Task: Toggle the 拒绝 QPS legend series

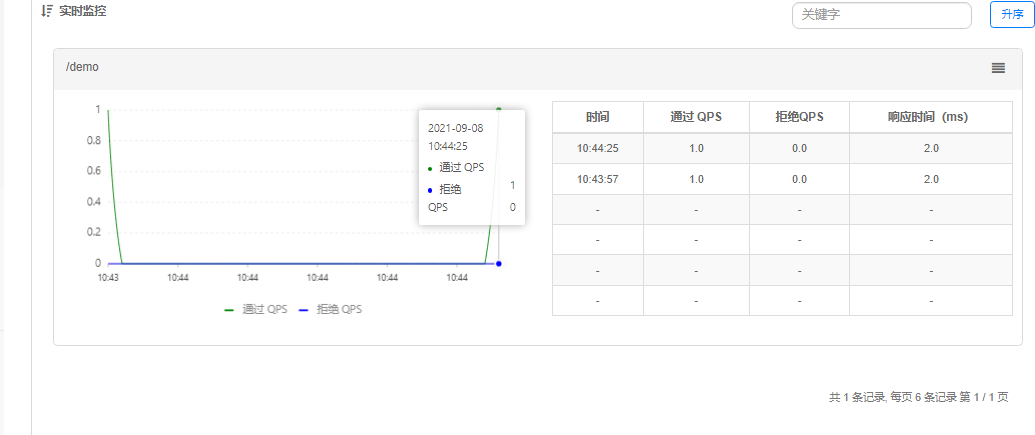Action: coord(330,309)
